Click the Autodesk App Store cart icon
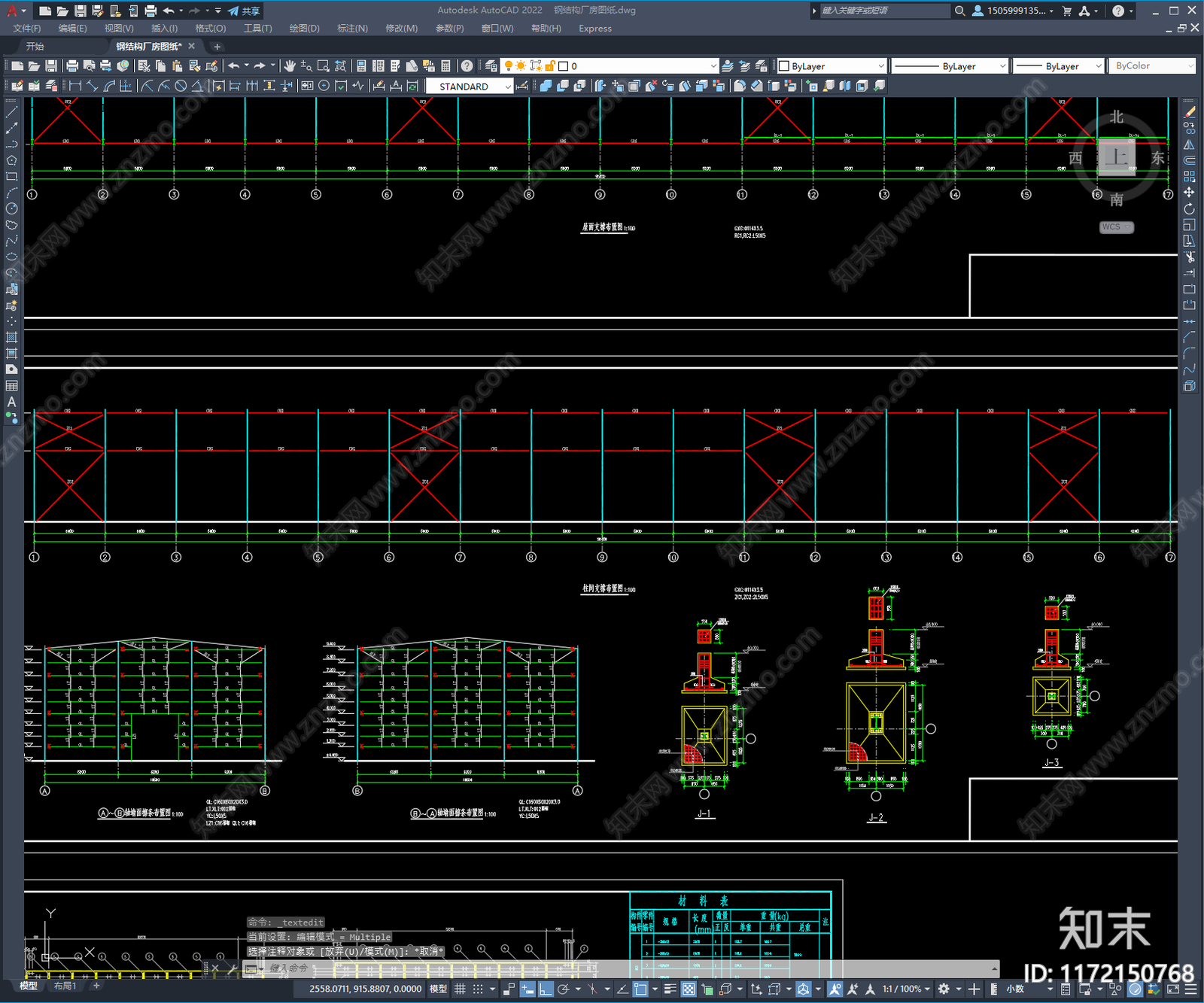1204x1003 pixels. [1066, 11]
